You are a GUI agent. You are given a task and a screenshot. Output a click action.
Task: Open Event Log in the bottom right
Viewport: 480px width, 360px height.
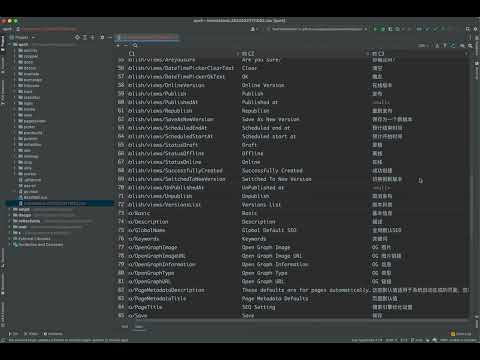462,333
